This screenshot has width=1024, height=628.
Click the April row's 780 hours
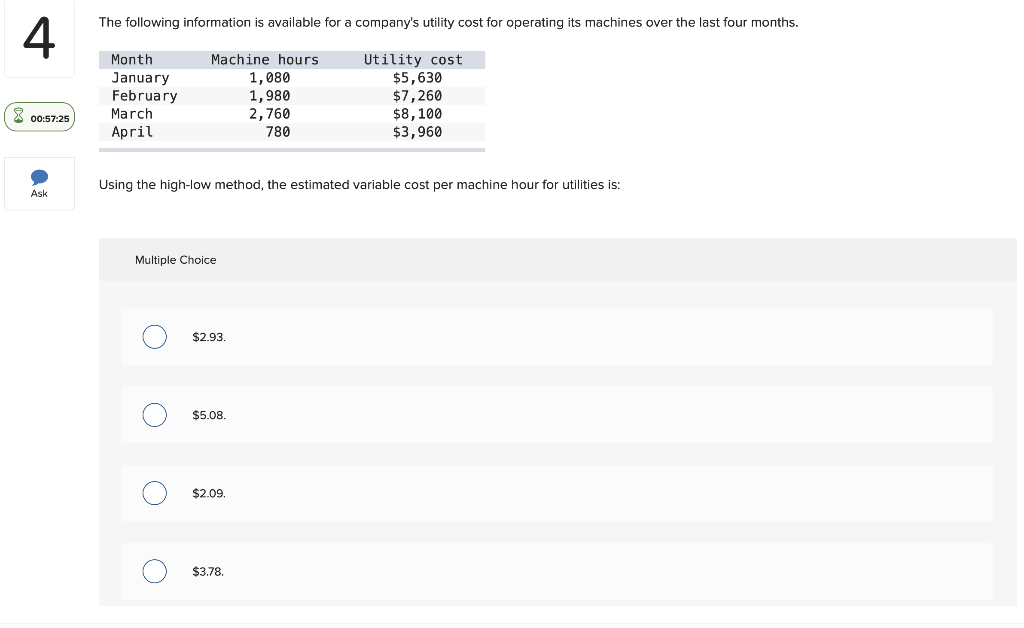click(x=278, y=132)
